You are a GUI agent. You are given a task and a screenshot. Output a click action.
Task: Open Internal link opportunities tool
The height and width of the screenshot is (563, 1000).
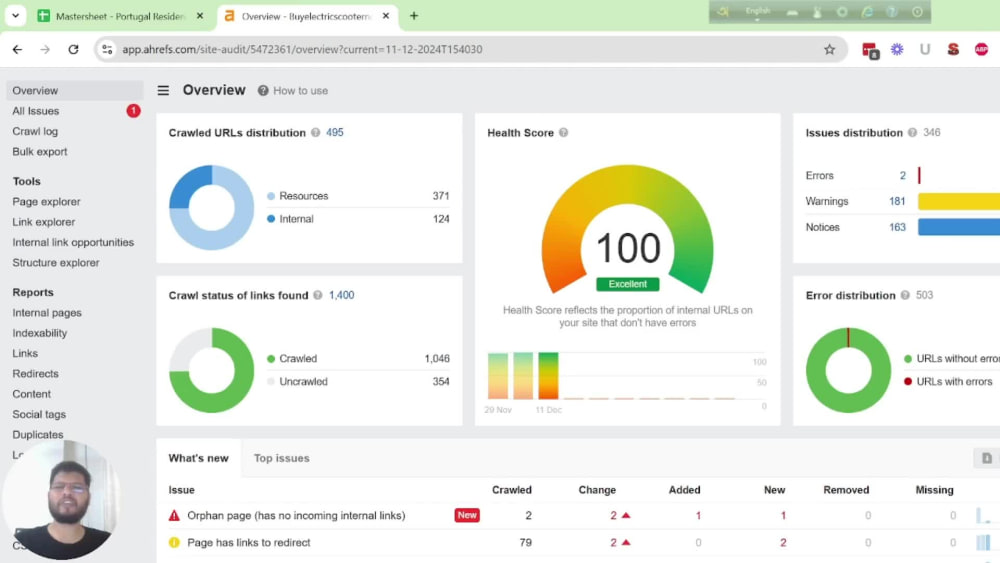(x=73, y=242)
